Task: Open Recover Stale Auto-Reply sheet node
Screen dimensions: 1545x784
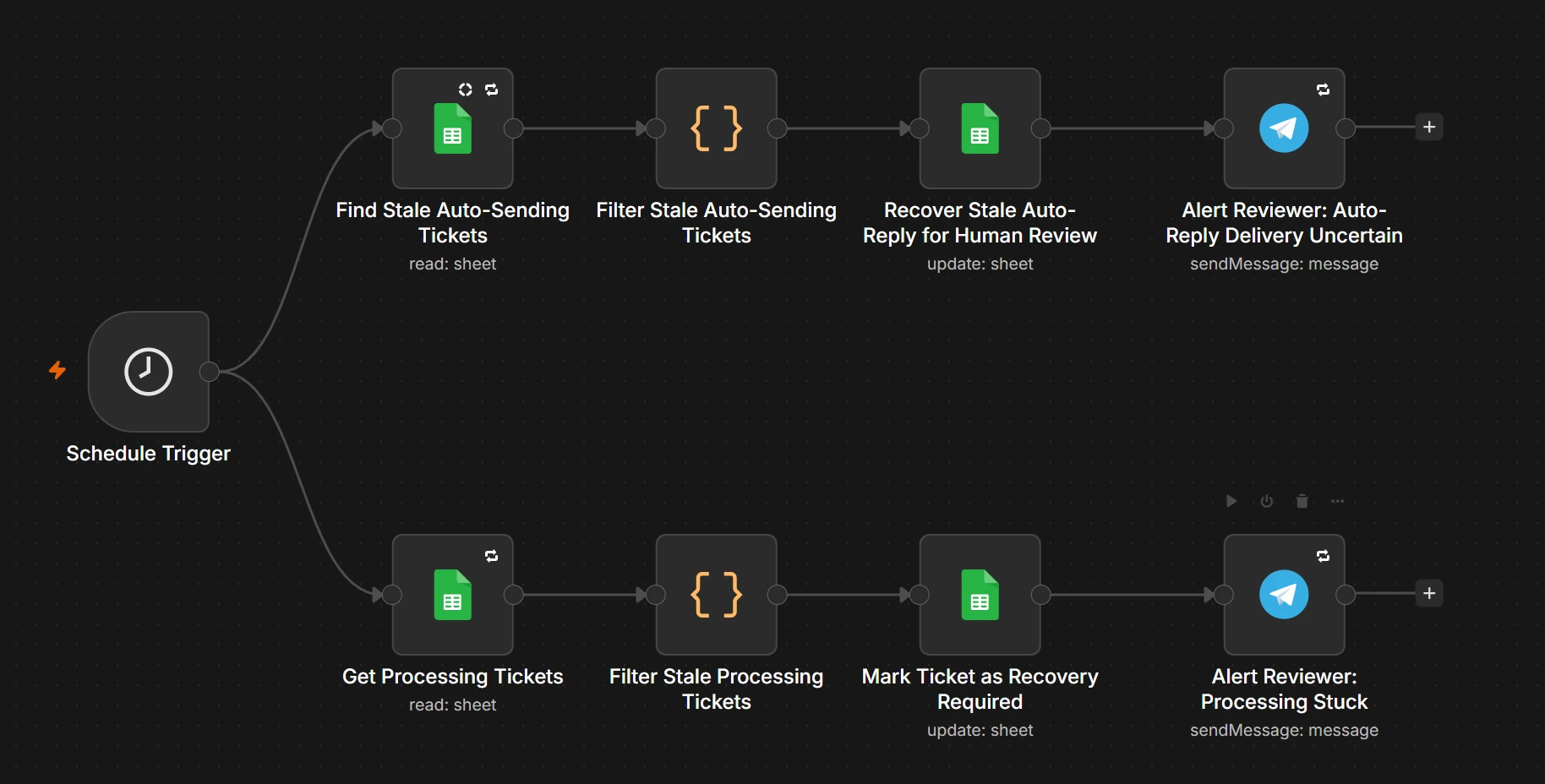Action: click(x=980, y=128)
